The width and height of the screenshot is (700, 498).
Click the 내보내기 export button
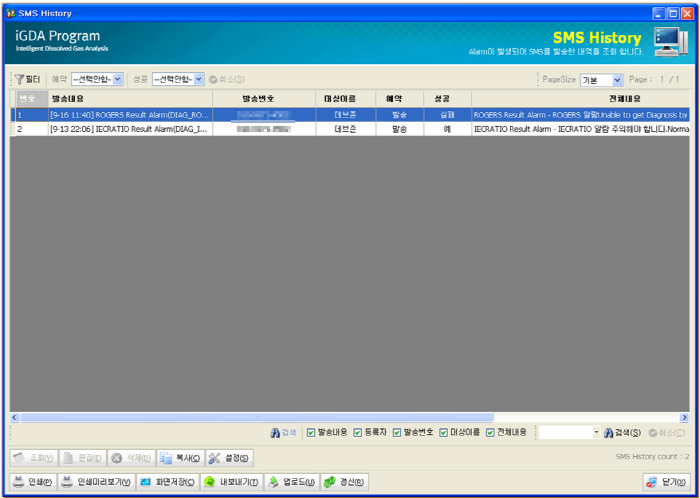tap(232, 482)
